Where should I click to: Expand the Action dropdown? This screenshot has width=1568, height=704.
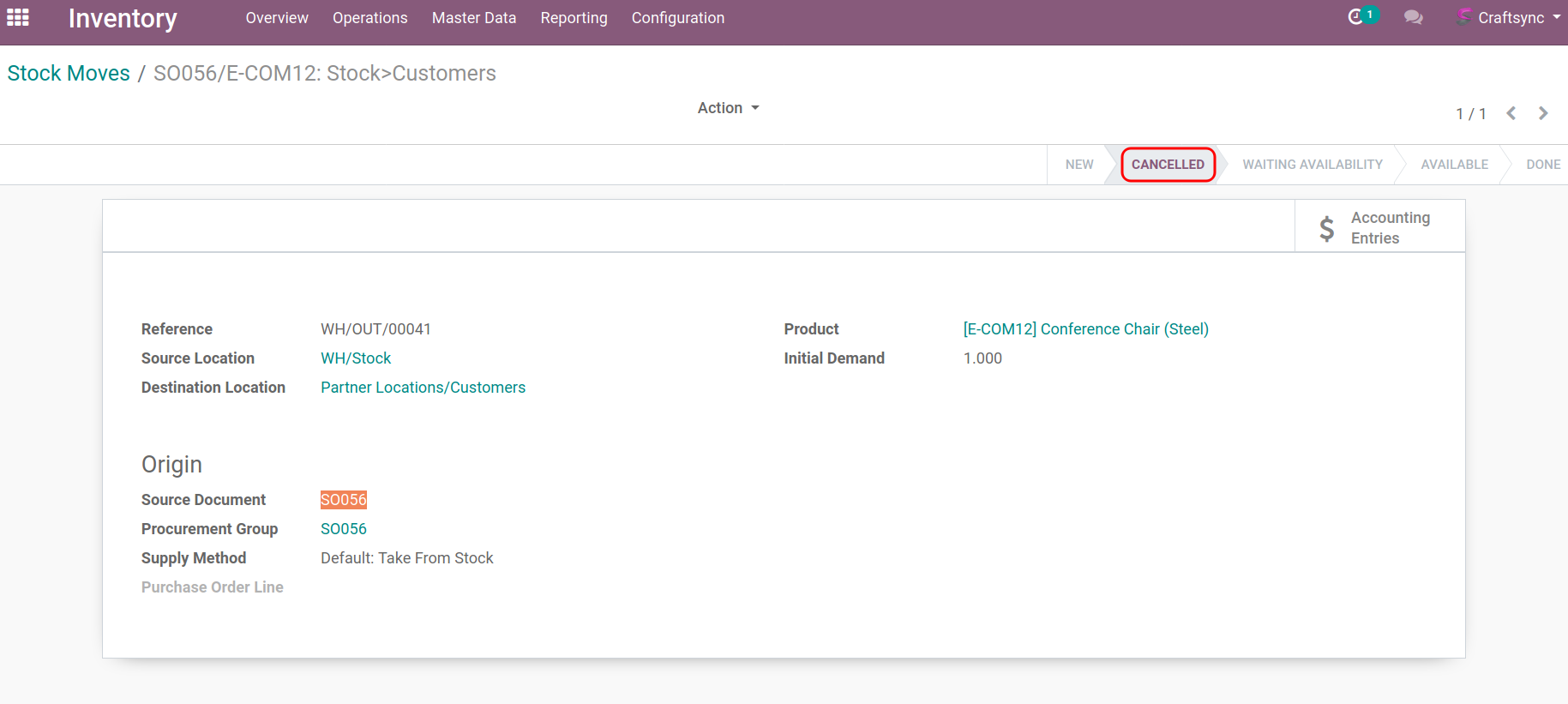pos(728,108)
